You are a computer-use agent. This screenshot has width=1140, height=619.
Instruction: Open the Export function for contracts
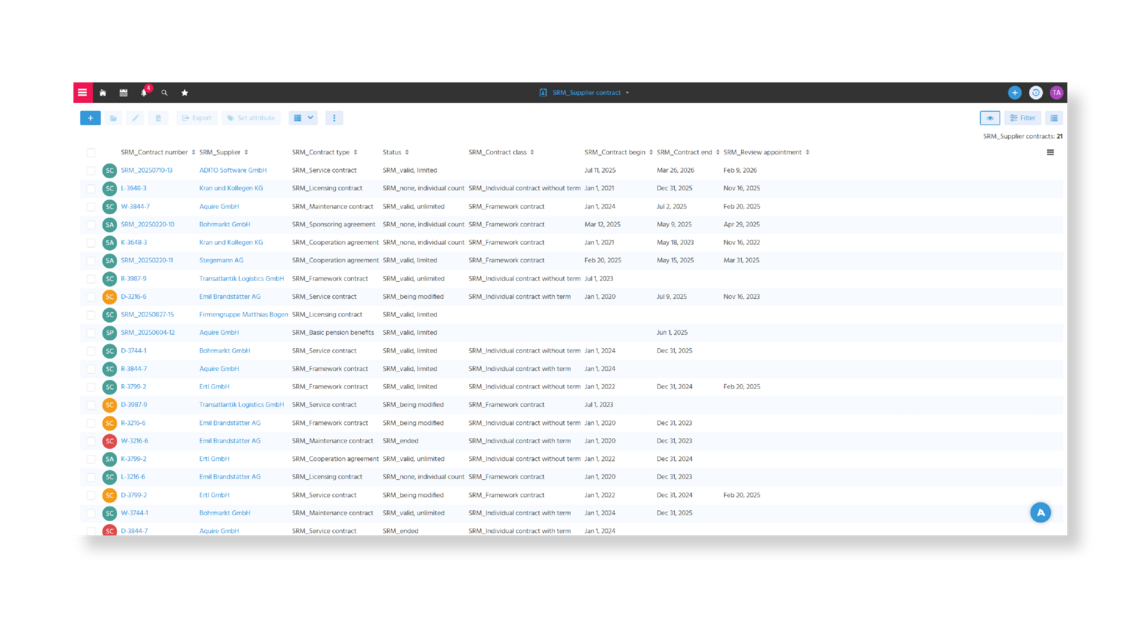(196, 117)
